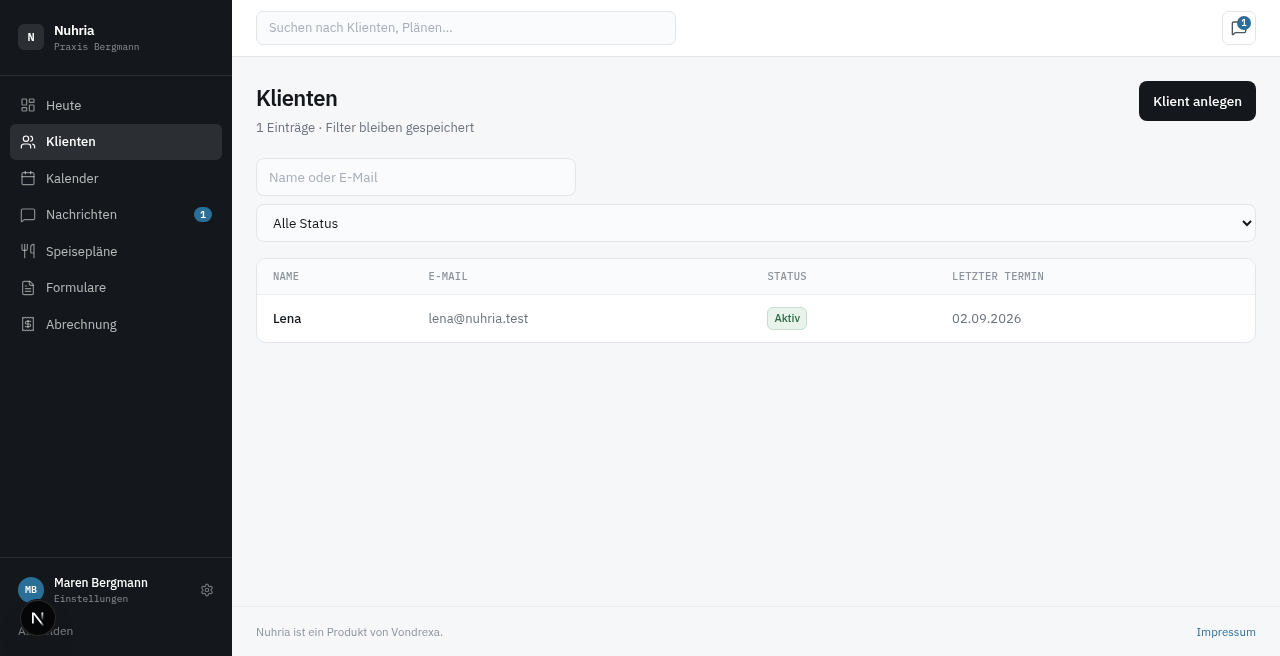Go to Kalender section
1280x656 pixels.
pos(116,178)
